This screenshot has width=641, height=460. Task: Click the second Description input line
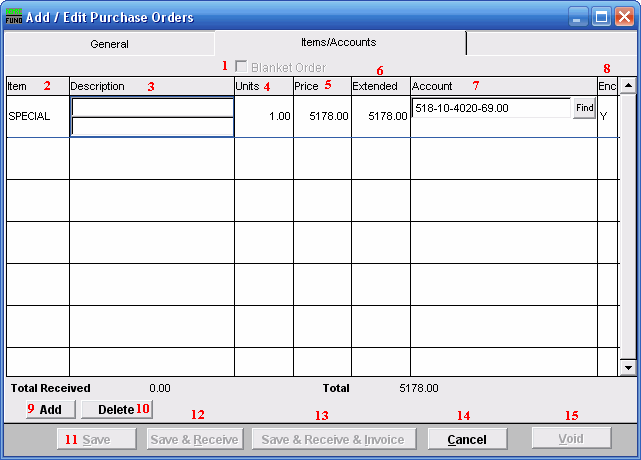(152, 126)
